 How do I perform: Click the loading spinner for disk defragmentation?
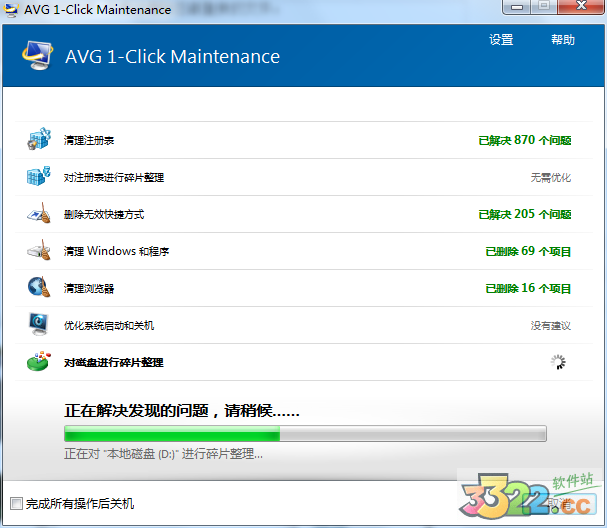point(558,362)
